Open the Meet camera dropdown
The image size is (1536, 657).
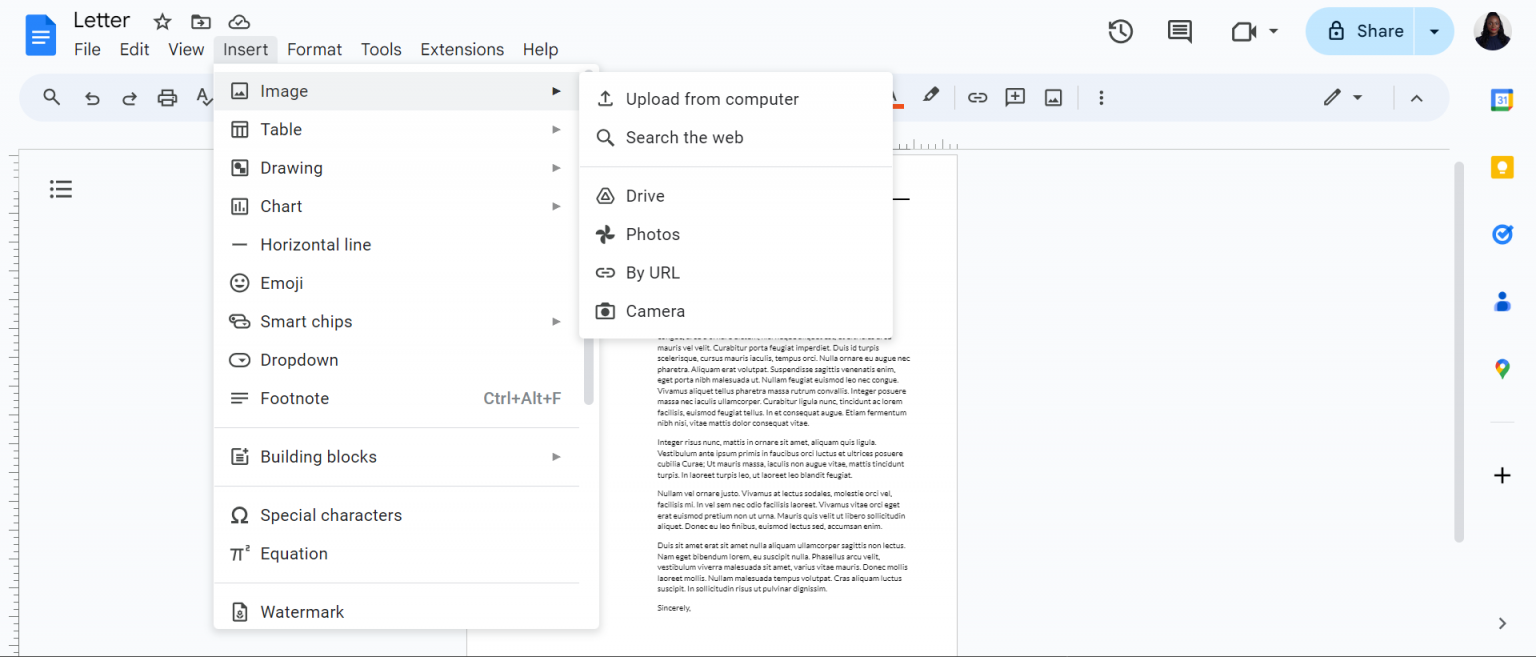(1274, 31)
